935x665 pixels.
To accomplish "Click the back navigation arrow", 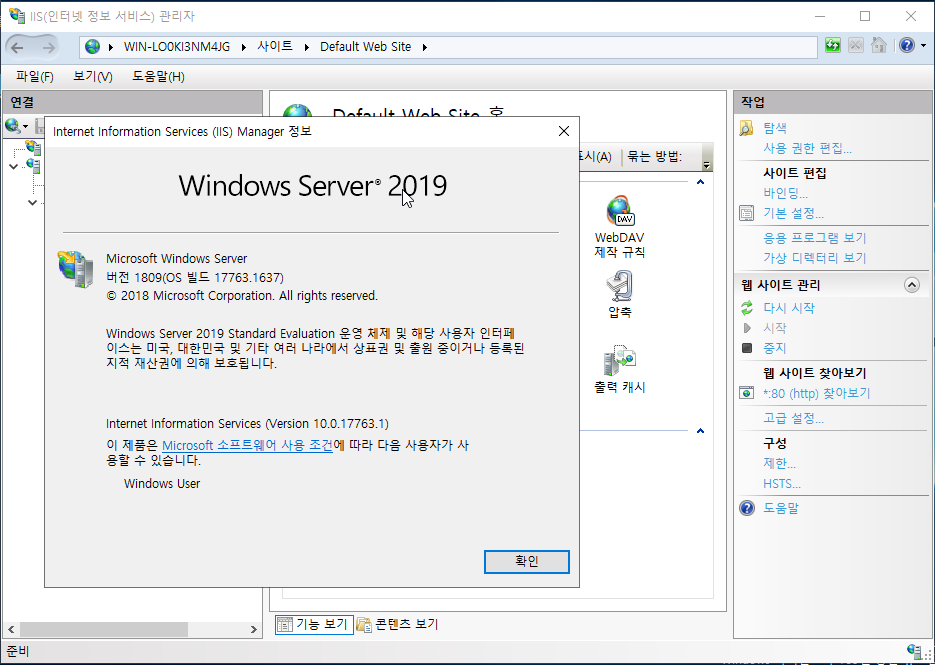I will point(17,47).
